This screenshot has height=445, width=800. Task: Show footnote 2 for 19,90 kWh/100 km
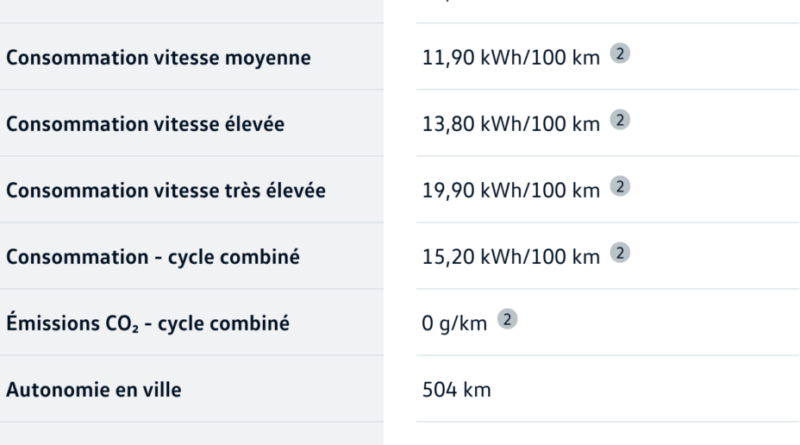(620, 187)
